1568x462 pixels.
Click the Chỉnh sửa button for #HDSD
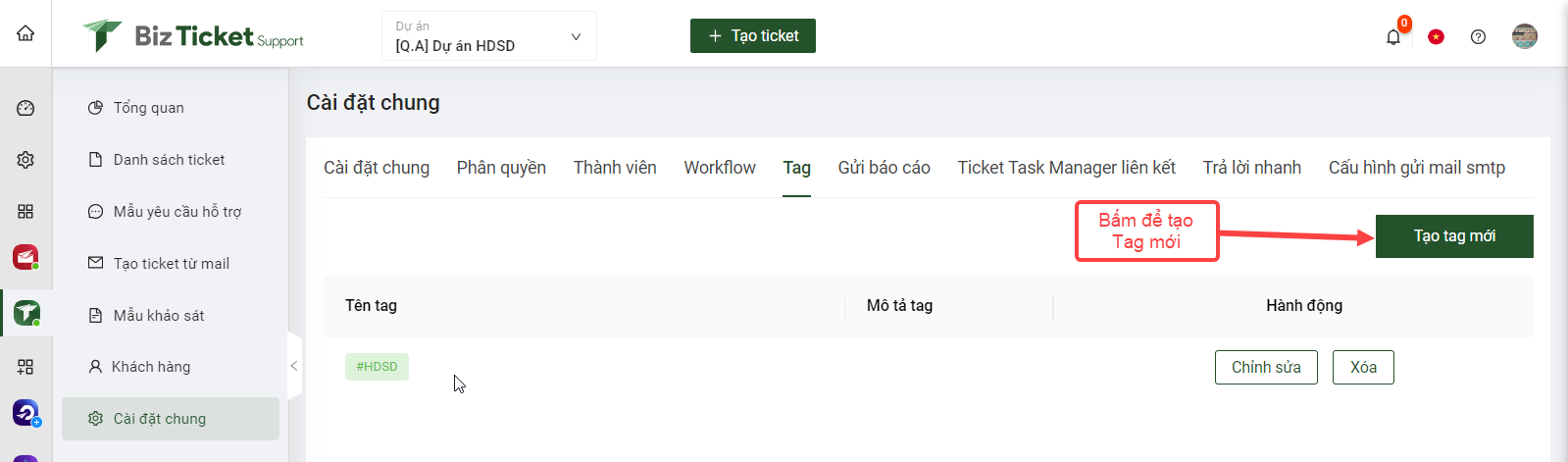pyautogui.click(x=1266, y=368)
